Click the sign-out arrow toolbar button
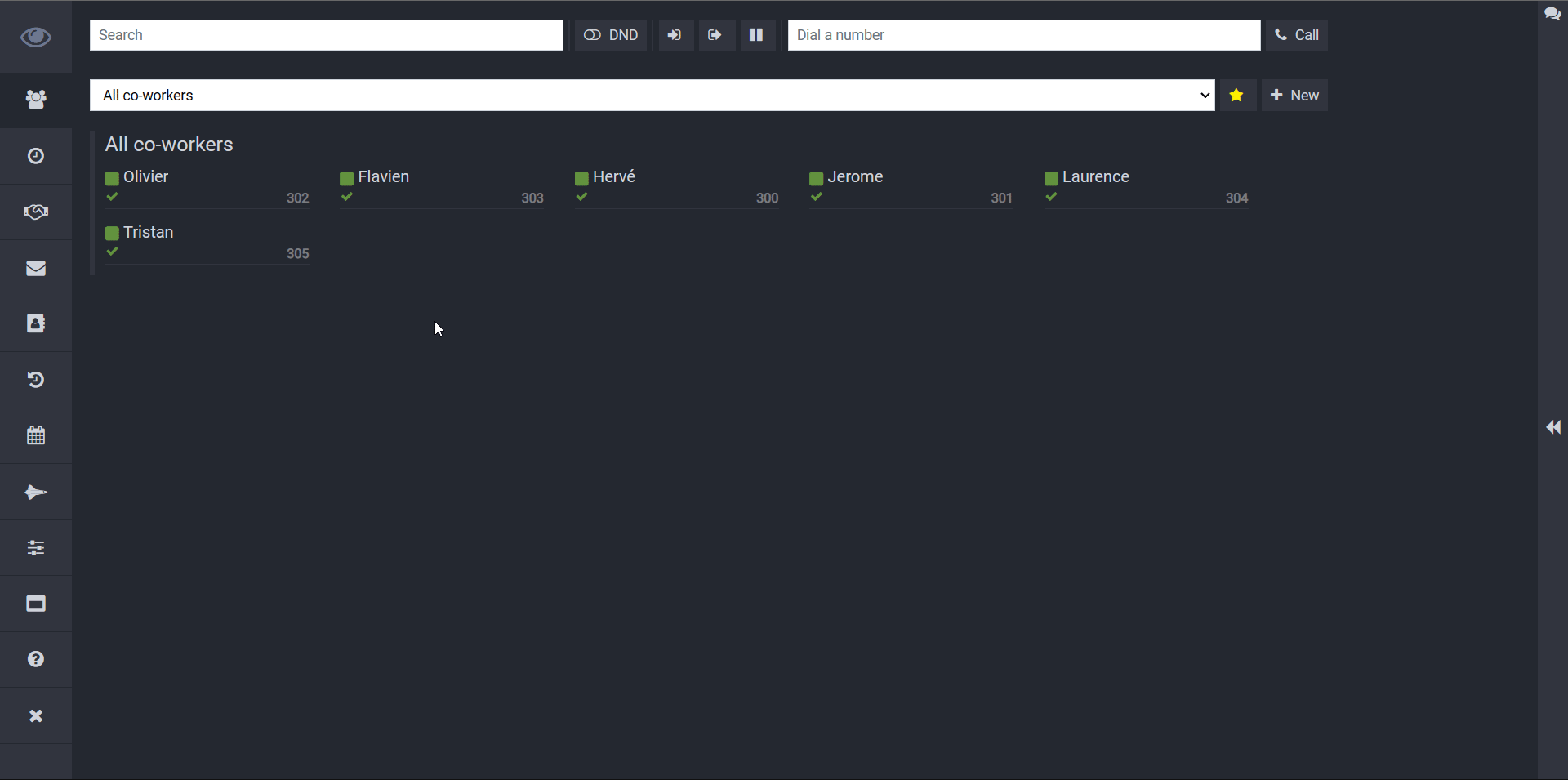 click(x=716, y=35)
